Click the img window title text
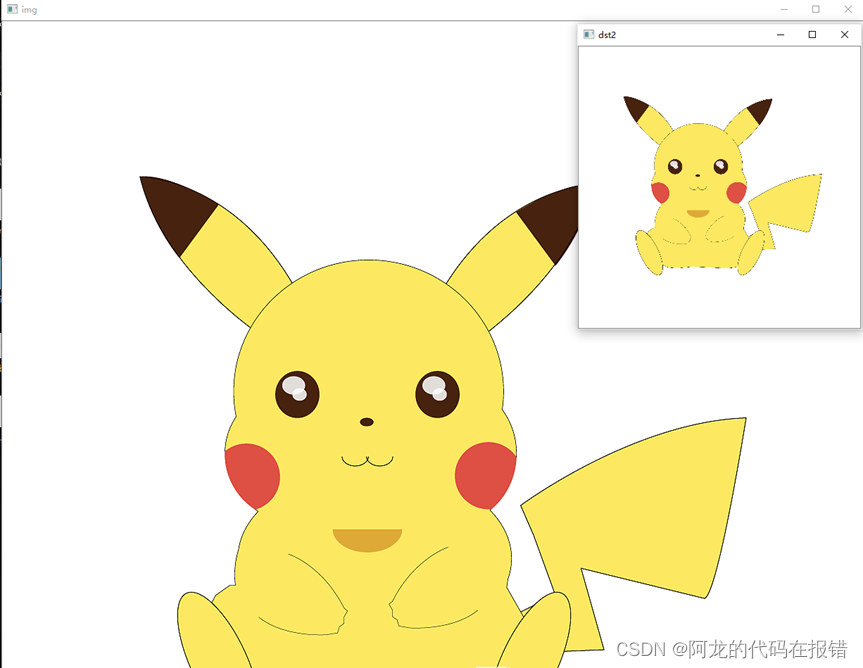This screenshot has height=668, width=863. (29, 10)
